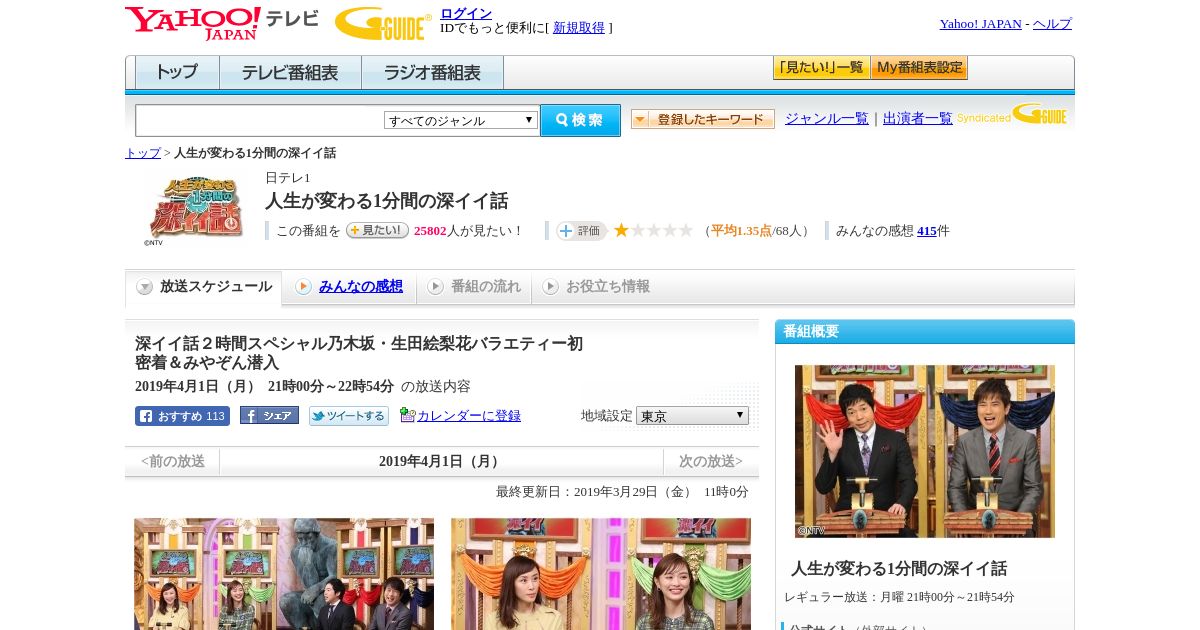Click the Syndicated G-GUIDE logo
Viewport: 1200px width, 630px height.
(x=1012, y=115)
